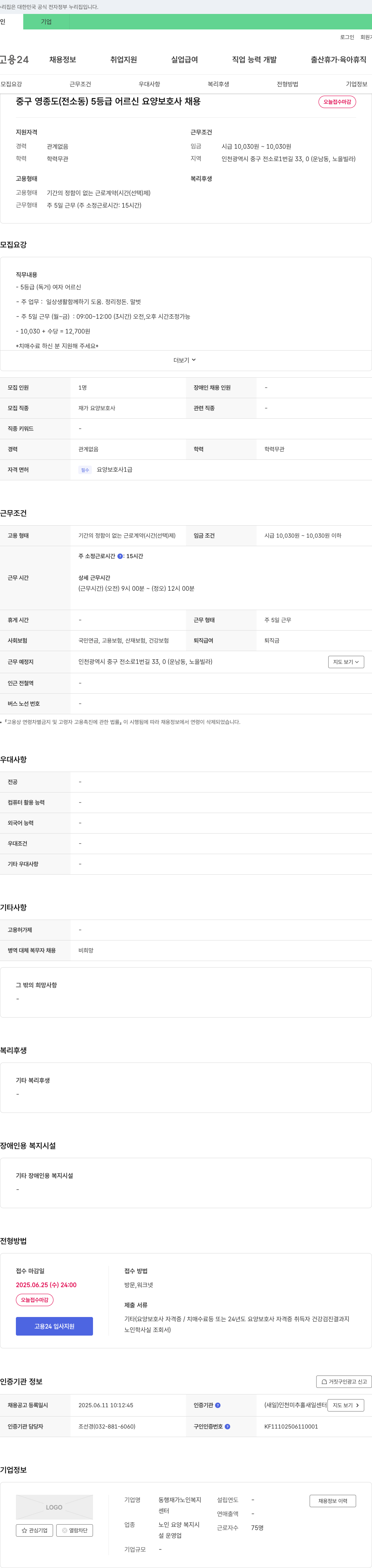Click 국민연금, 고용보험, 산재보험, 건강보험 text

point(124,641)
